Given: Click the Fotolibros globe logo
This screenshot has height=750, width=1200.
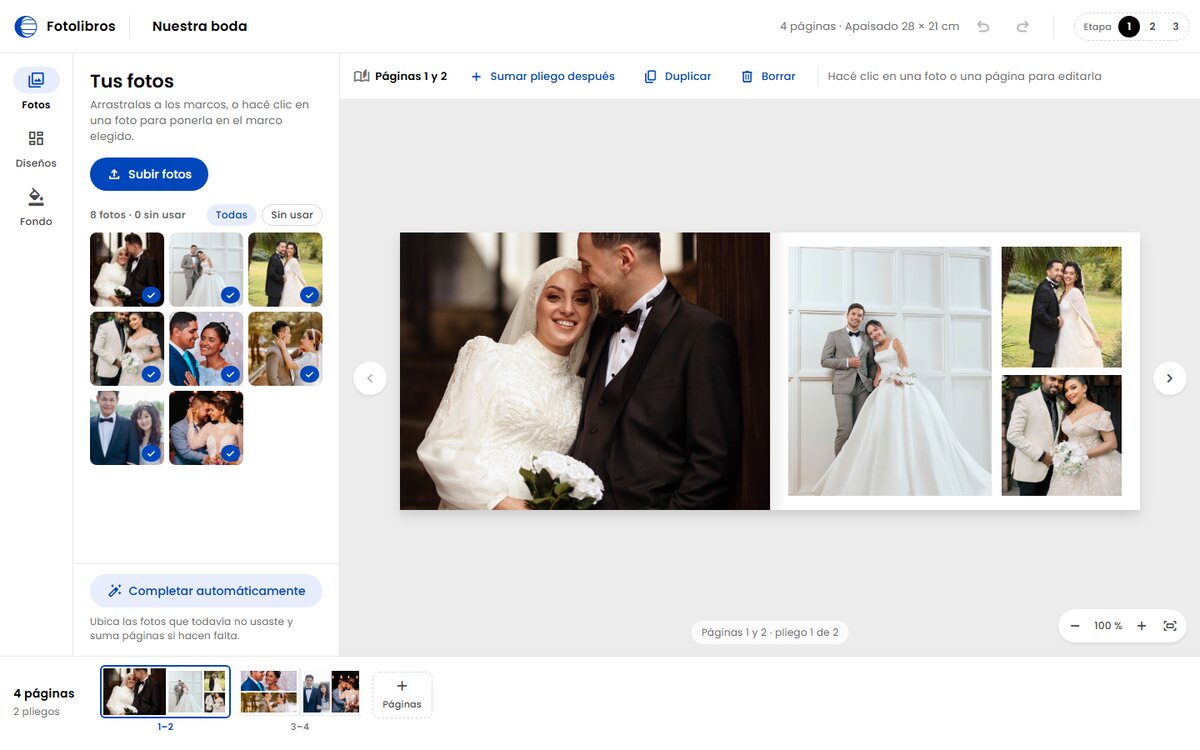Looking at the screenshot, I should click(x=26, y=27).
